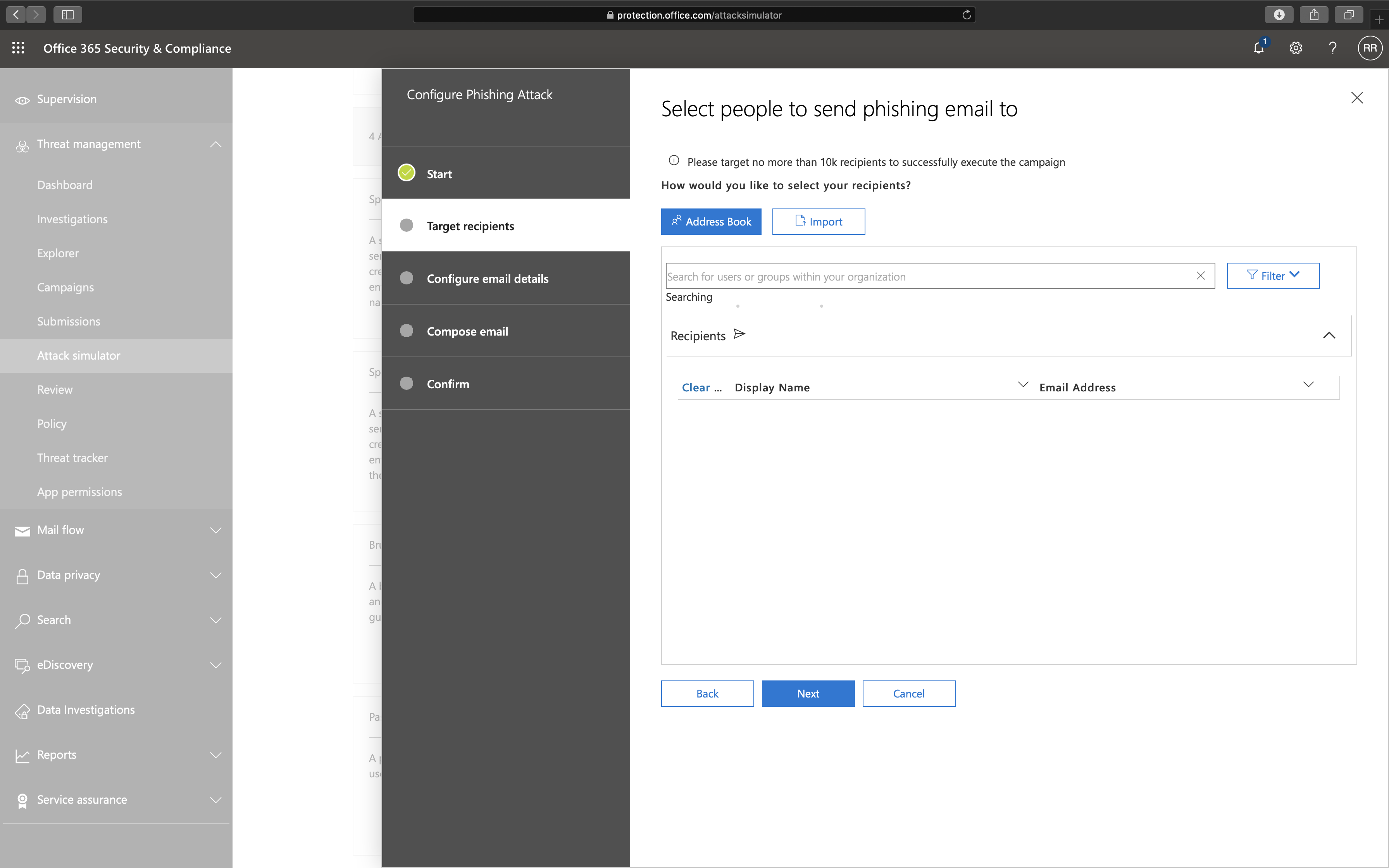Open Threat tracker in the sidebar

tap(72, 458)
